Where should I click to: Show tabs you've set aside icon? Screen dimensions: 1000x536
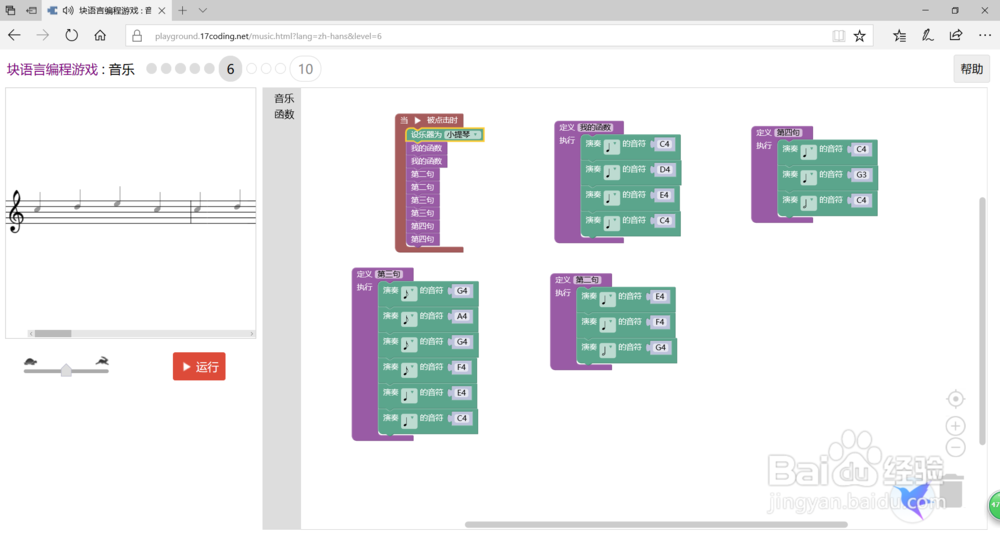pyautogui.click(x=10, y=10)
